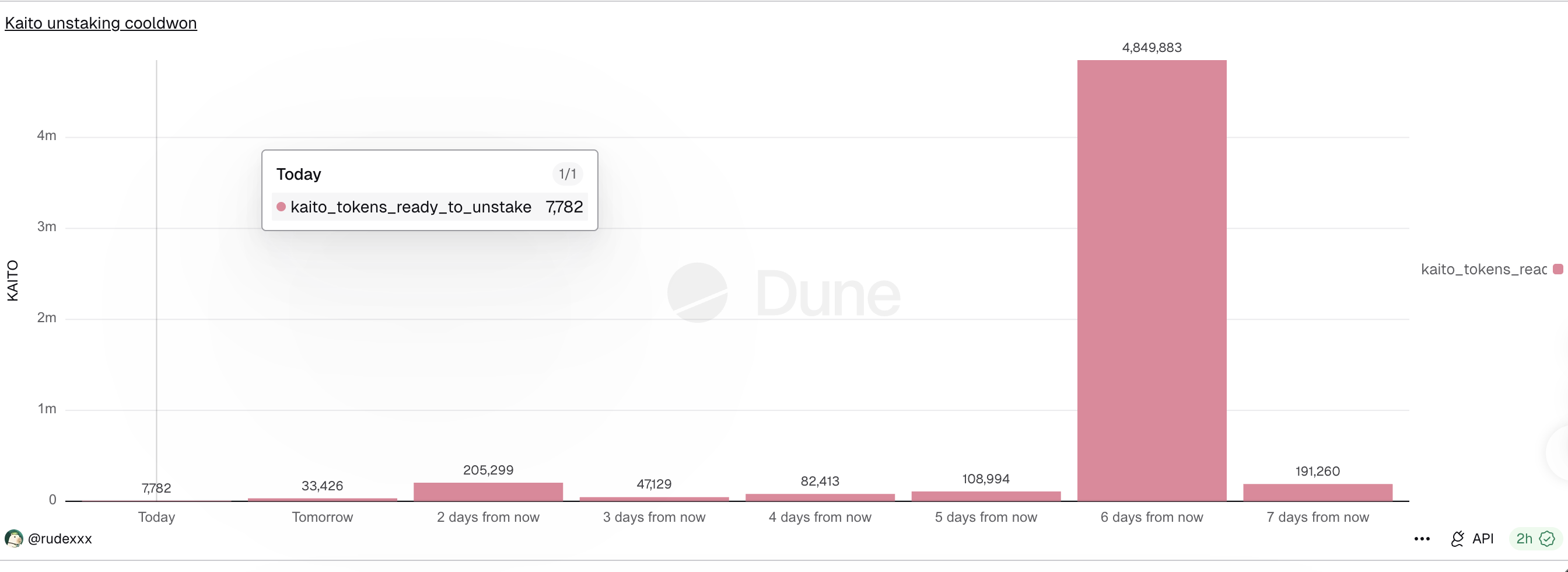Image resolution: width=1568 pixels, height=572 pixels.
Task: Click the Tomorrow x-axis label
Action: click(x=322, y=517)
